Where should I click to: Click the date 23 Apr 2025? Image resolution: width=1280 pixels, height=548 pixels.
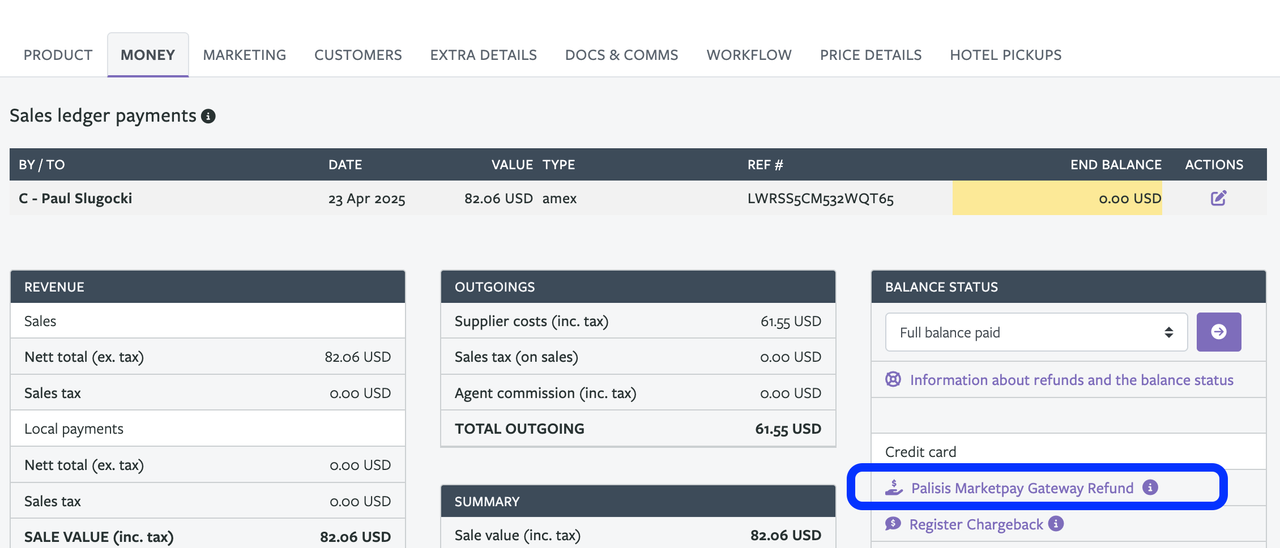[367, 198]
